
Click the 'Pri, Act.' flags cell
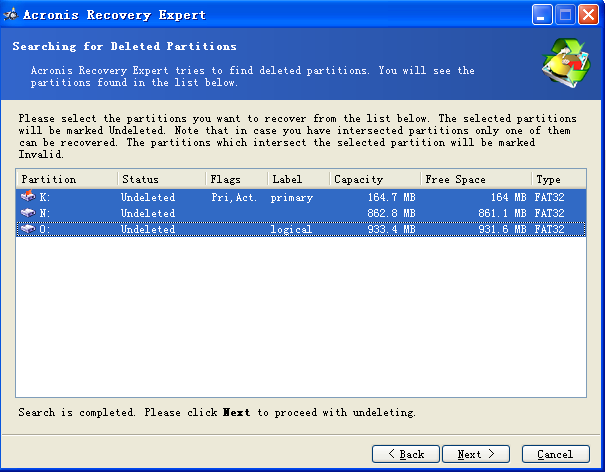pyautogui.click(x=234, y=197)
